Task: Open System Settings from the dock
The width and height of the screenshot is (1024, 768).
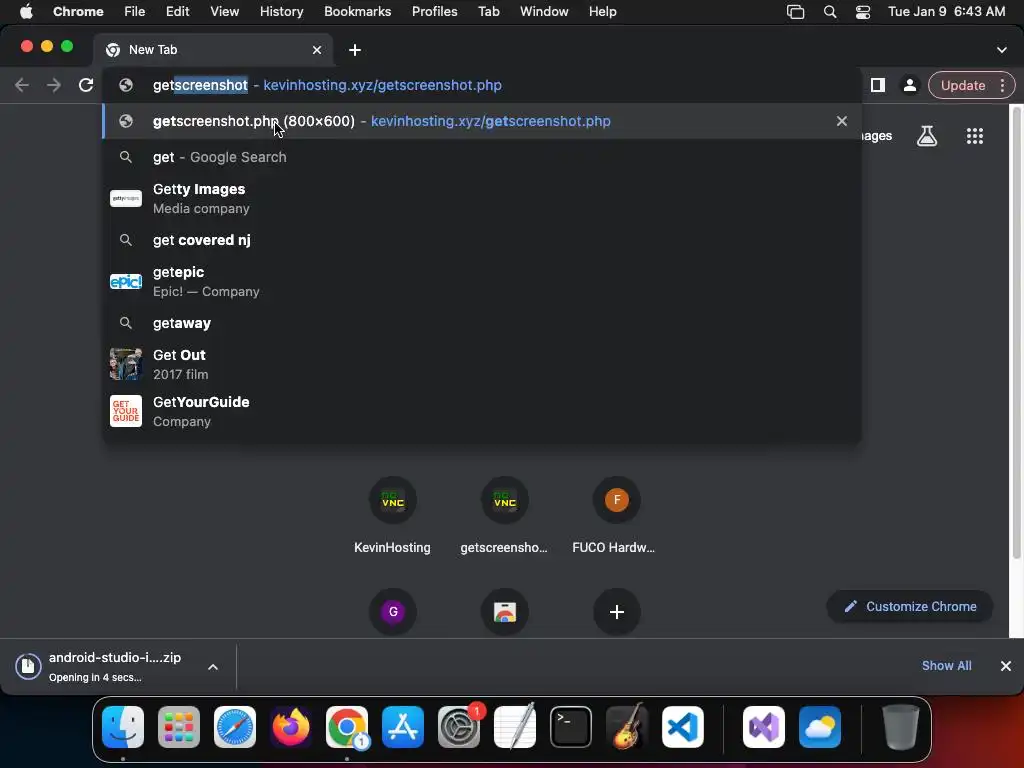Action: point(459,727)
